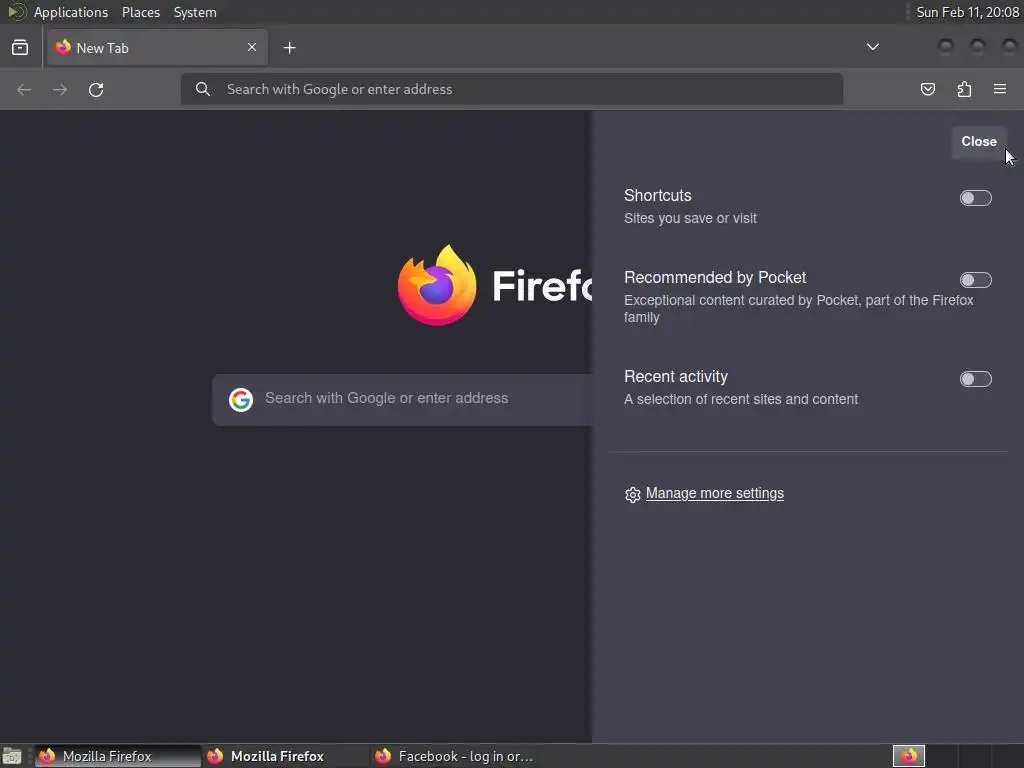Screen dimensions: 1024x768
Task: Expand the list all tabs chevron
Action: click(x=872, y=47)
